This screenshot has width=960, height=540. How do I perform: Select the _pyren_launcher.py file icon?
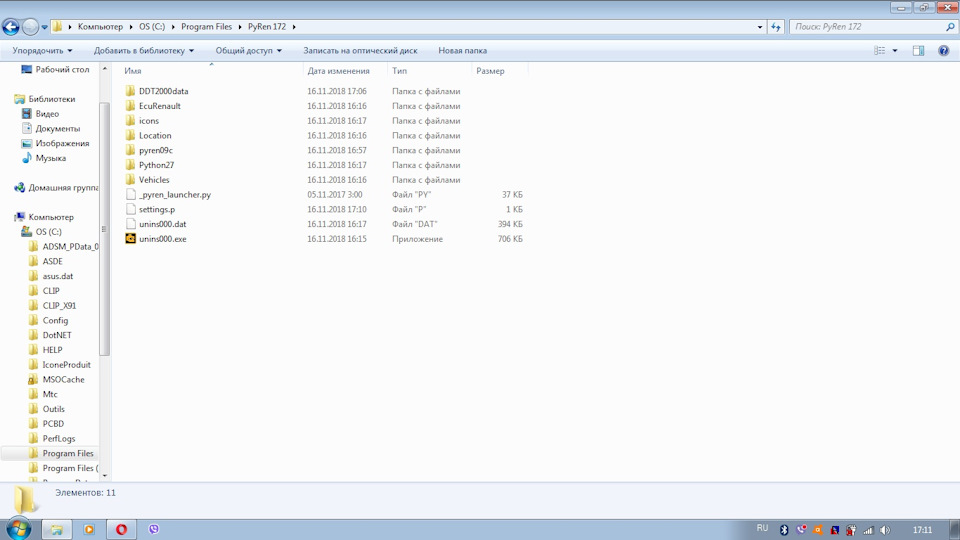pos(130,195)
